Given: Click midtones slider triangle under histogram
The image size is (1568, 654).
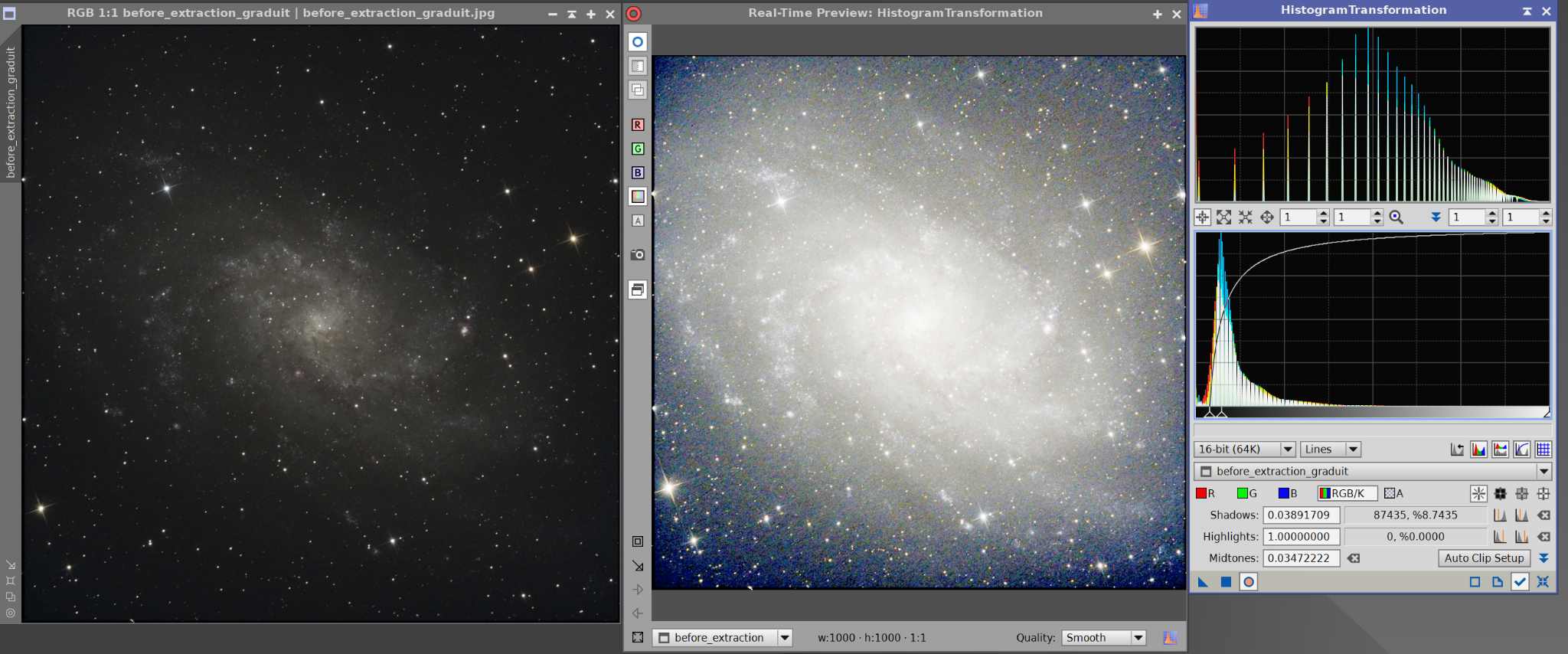Looking at the screenshot, I should [x=1222, y=413].
